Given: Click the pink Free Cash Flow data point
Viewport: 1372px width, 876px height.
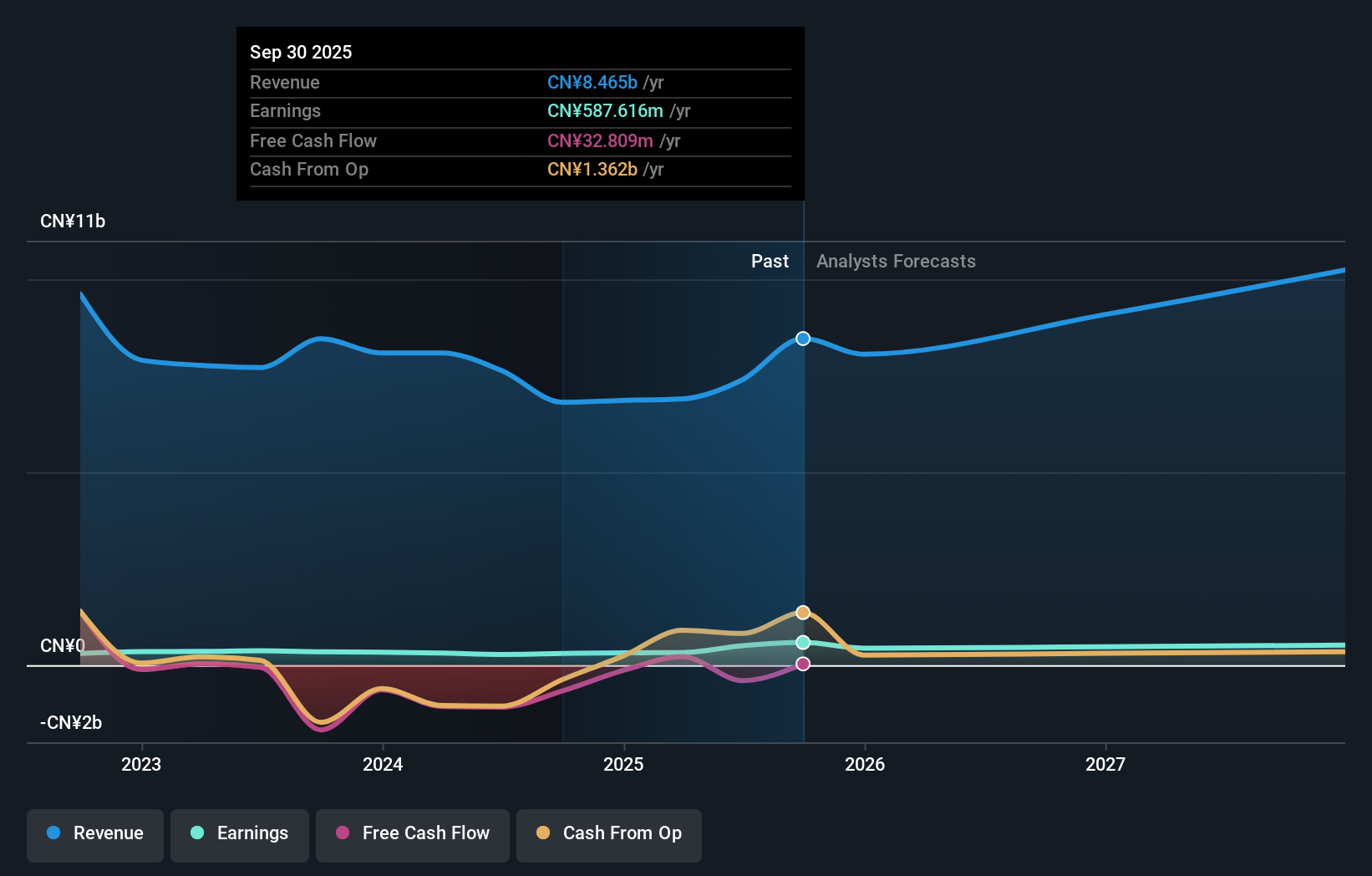Looking at the screenshot, I should tap(803, 664).
